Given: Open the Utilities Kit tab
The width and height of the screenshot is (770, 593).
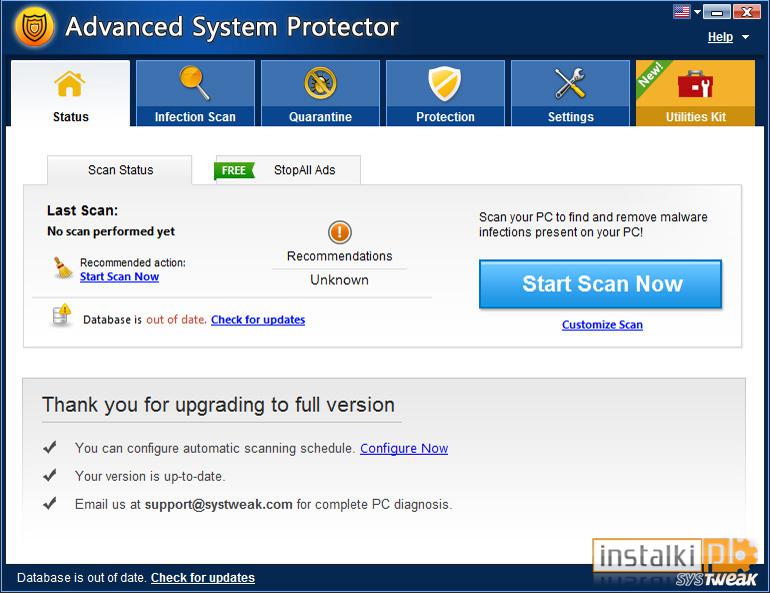Looking at the screenshot, I should [x=695, y=93].
